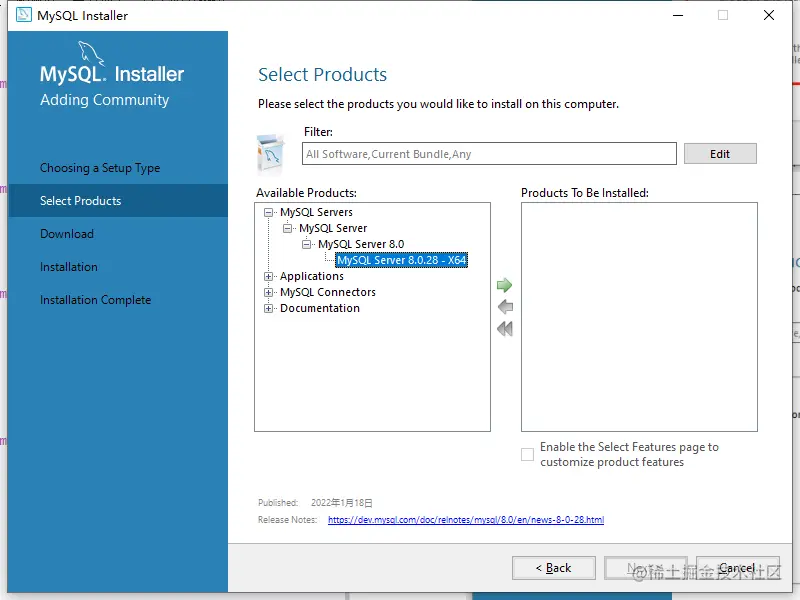
Task: Collapse the MySQL Server subnode
Action: [287, 228]
